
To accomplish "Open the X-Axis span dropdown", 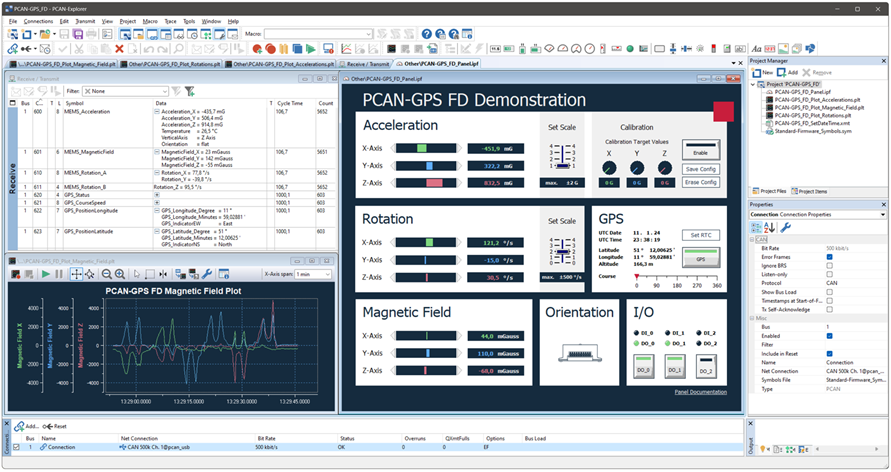I will click(x=314, y=274).
